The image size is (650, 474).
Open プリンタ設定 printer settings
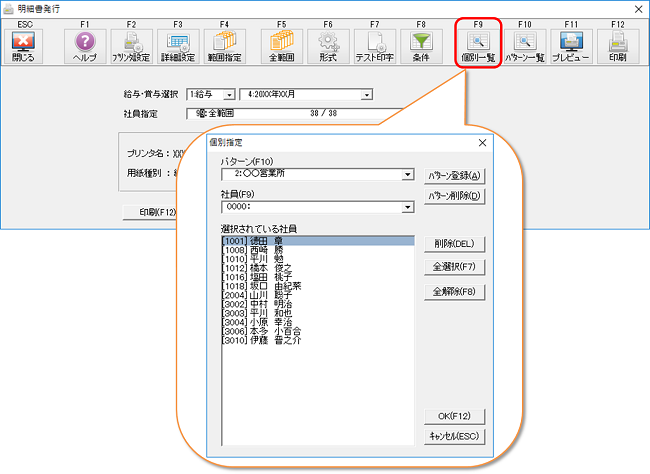tap(131, 45)
